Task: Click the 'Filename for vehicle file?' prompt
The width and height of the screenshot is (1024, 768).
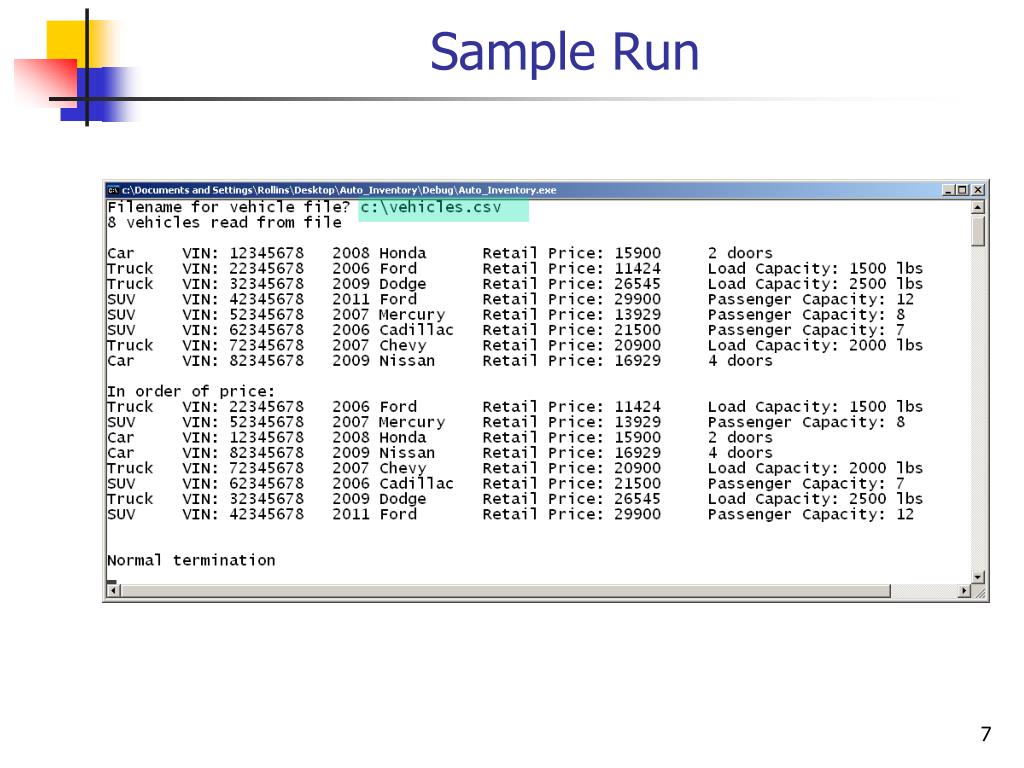Action: (x=229, y=207)
